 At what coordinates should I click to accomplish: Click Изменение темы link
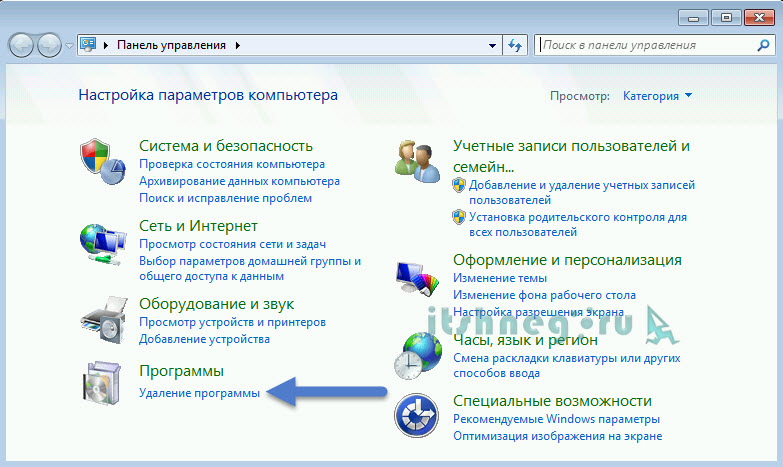(500, 278)
